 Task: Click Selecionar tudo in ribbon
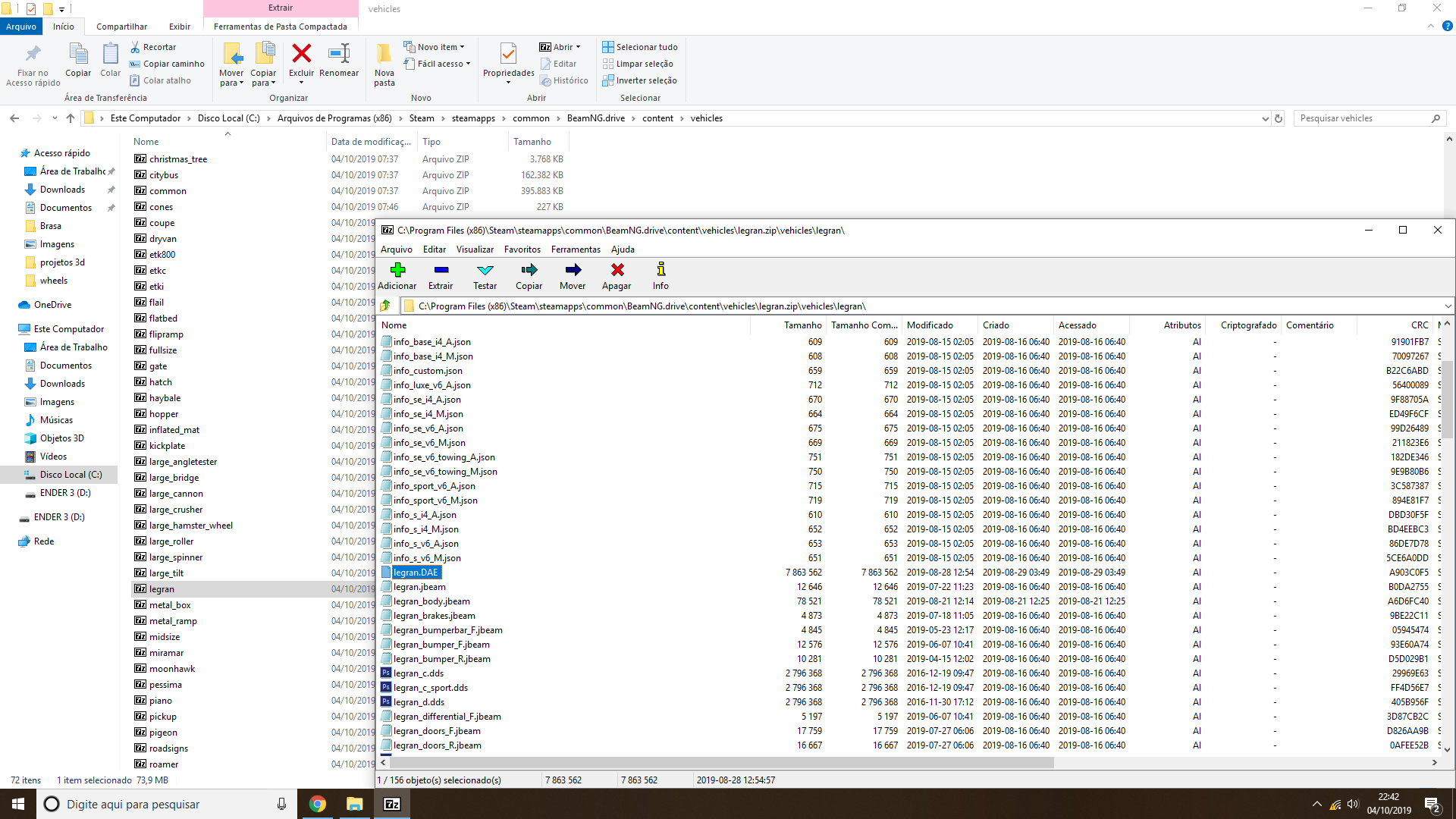(640, 47)
